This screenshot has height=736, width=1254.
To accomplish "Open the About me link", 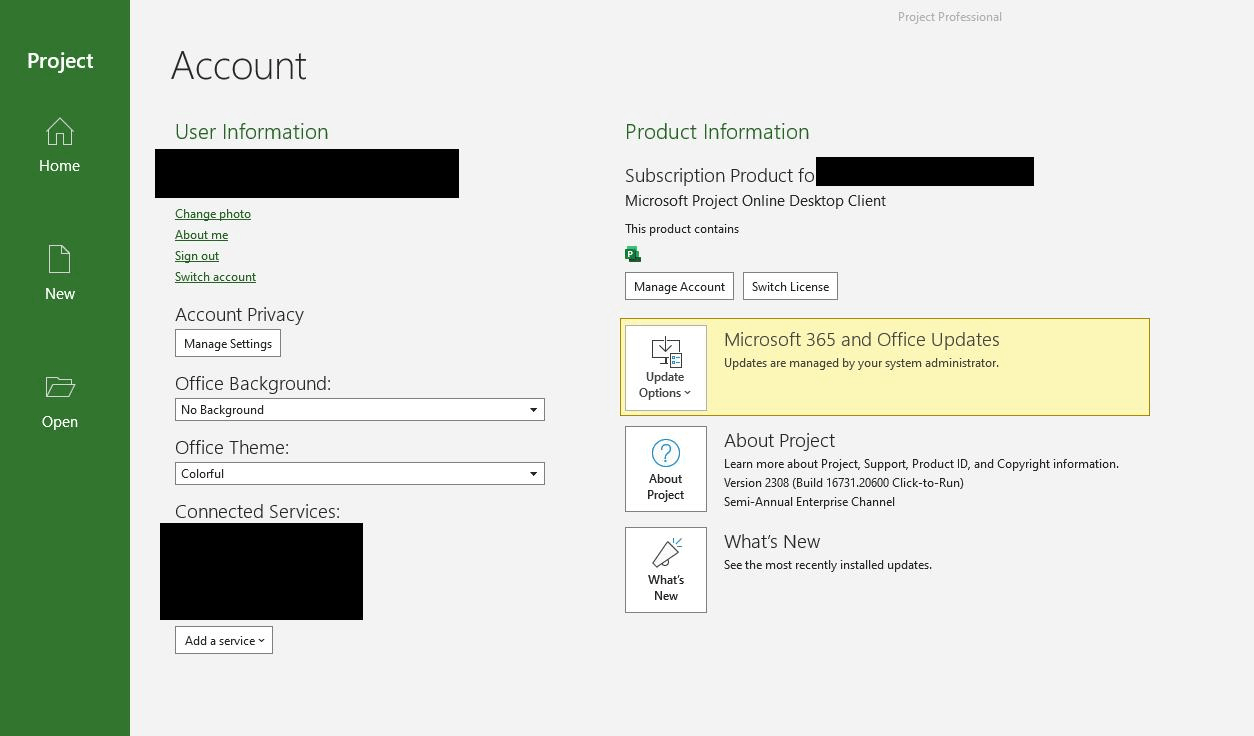I will coord(201,234).
